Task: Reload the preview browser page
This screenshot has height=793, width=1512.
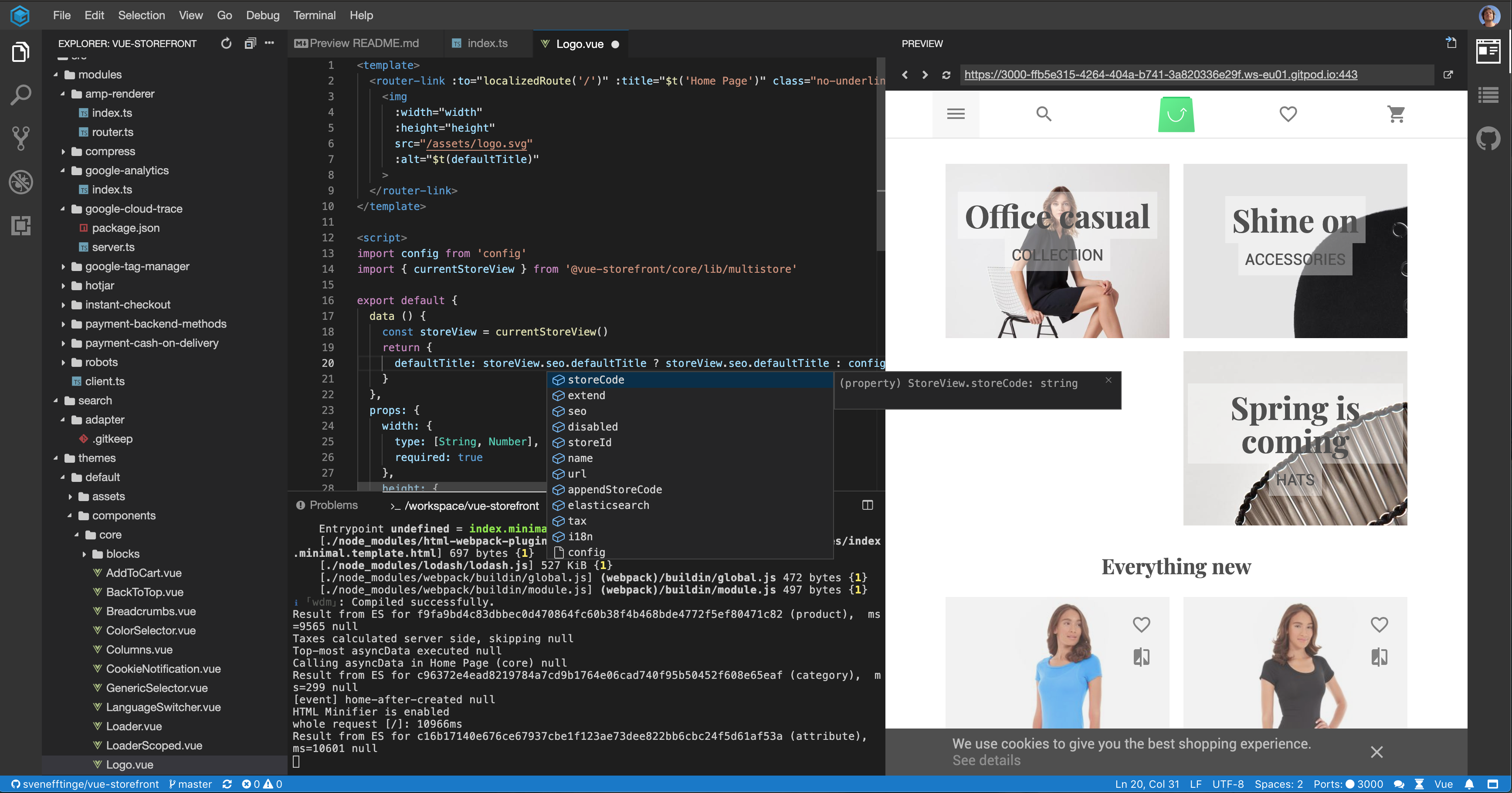Action: (x=946, y=75)
